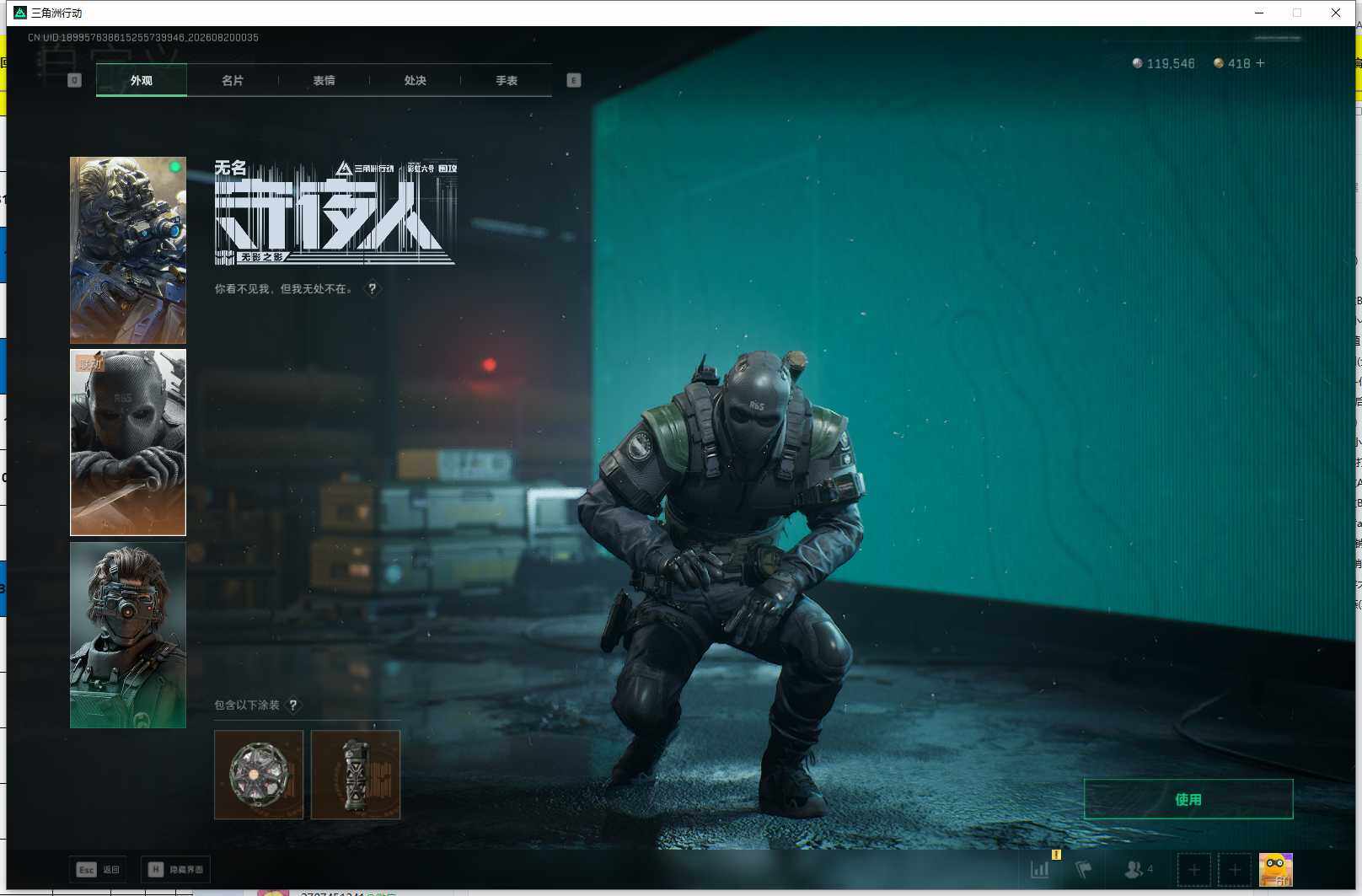Minimize the 三角洲行动 window
This screenshot has width=1362, height=896.
[x=1259, y=13]
